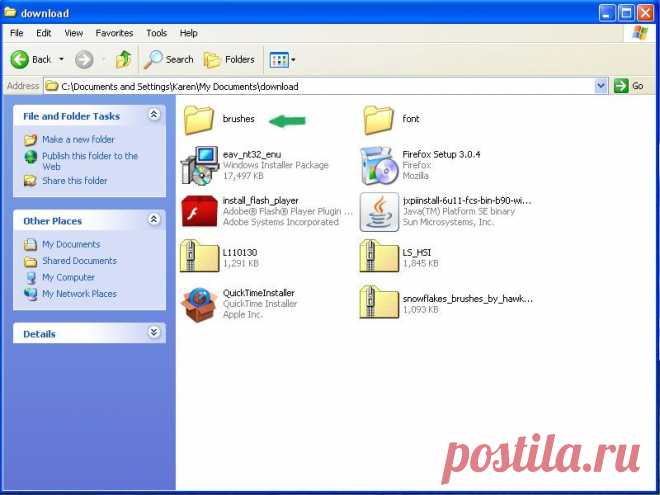Show the Folders tree pane
The image size is (660, 495).
click(229, 59)
